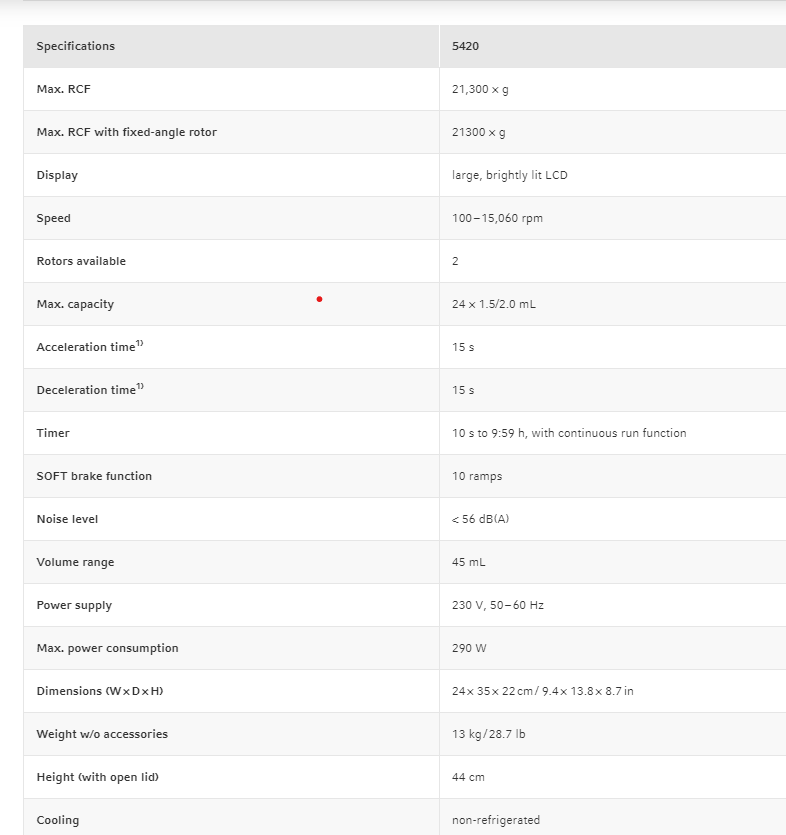Click the Specifications column header

(x=76, y=46)
